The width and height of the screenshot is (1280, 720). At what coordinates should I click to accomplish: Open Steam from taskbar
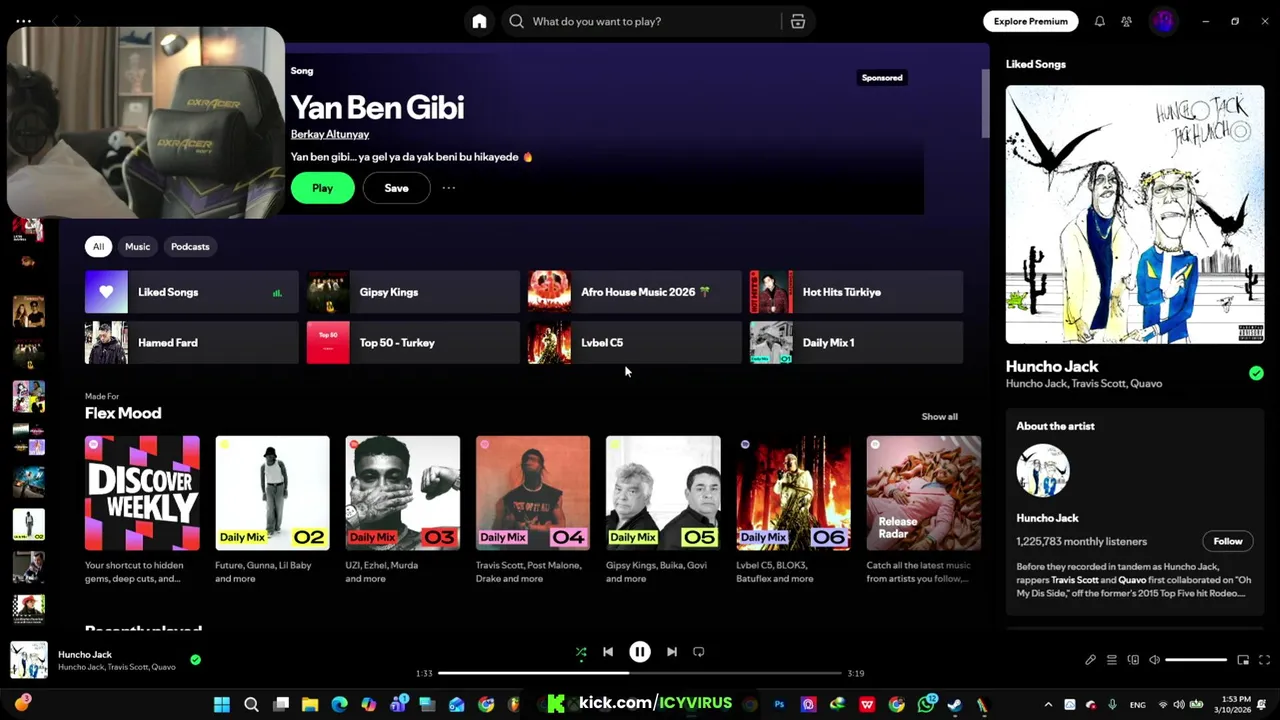(x=955, y=704)
